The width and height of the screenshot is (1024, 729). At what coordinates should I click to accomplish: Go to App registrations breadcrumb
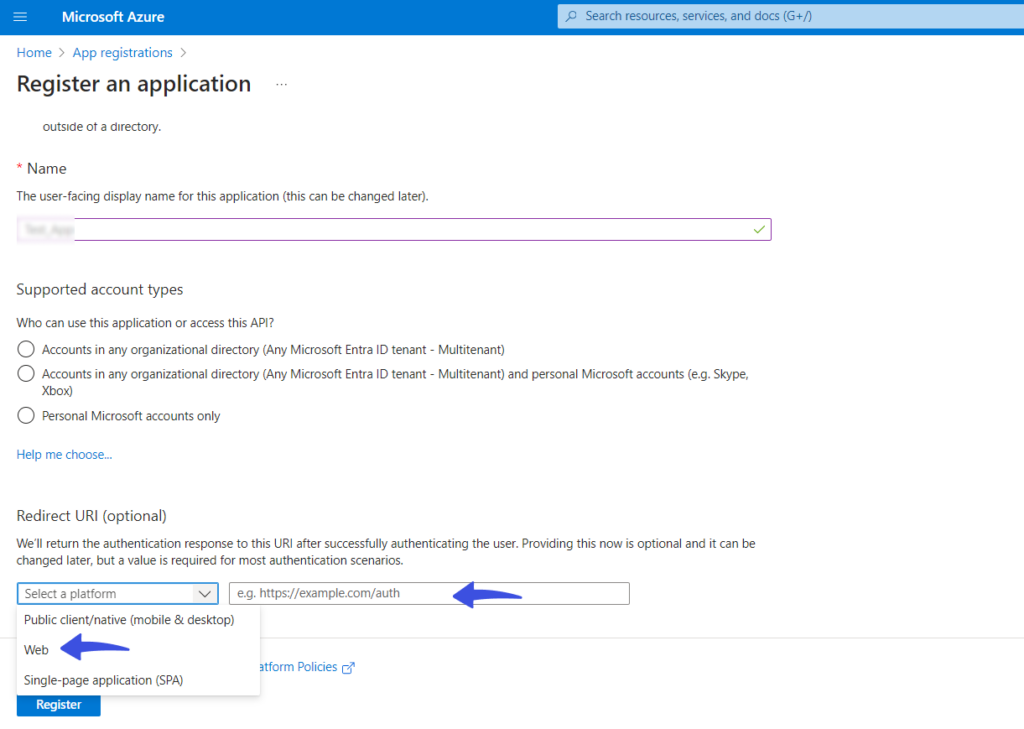point(122,53)
